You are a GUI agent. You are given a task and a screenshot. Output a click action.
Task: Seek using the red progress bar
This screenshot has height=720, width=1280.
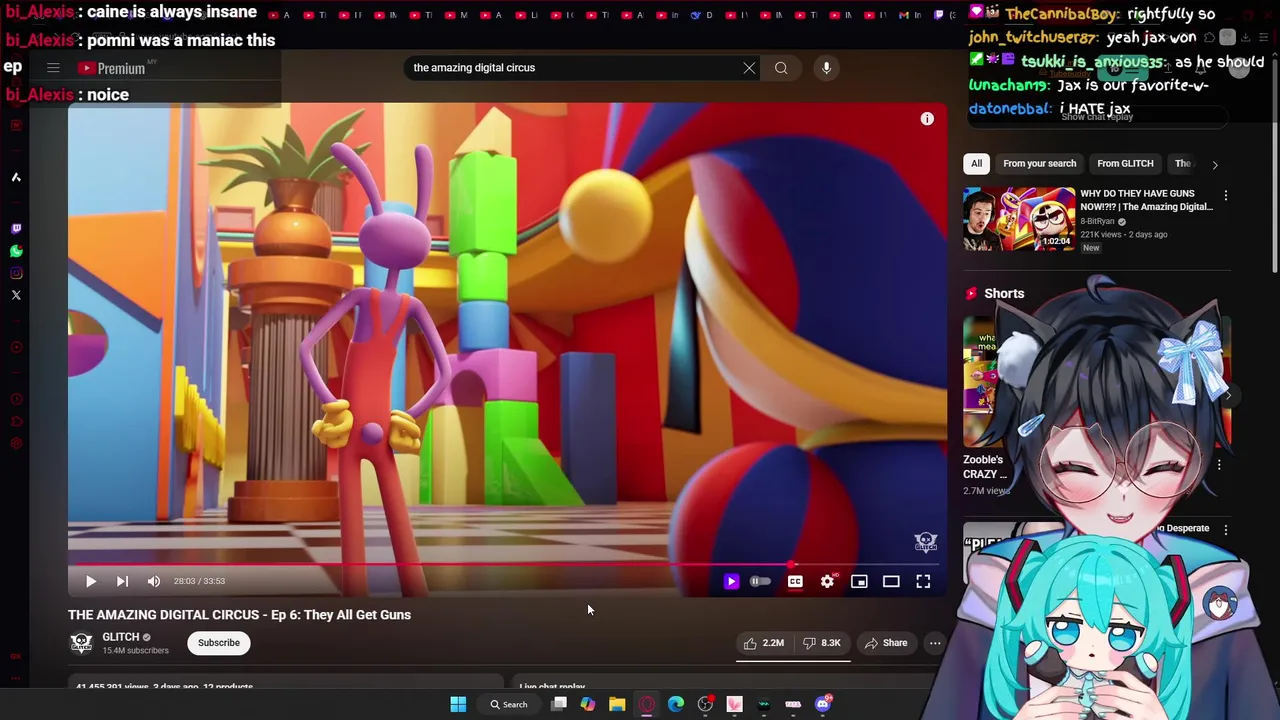tap(508, 565)
